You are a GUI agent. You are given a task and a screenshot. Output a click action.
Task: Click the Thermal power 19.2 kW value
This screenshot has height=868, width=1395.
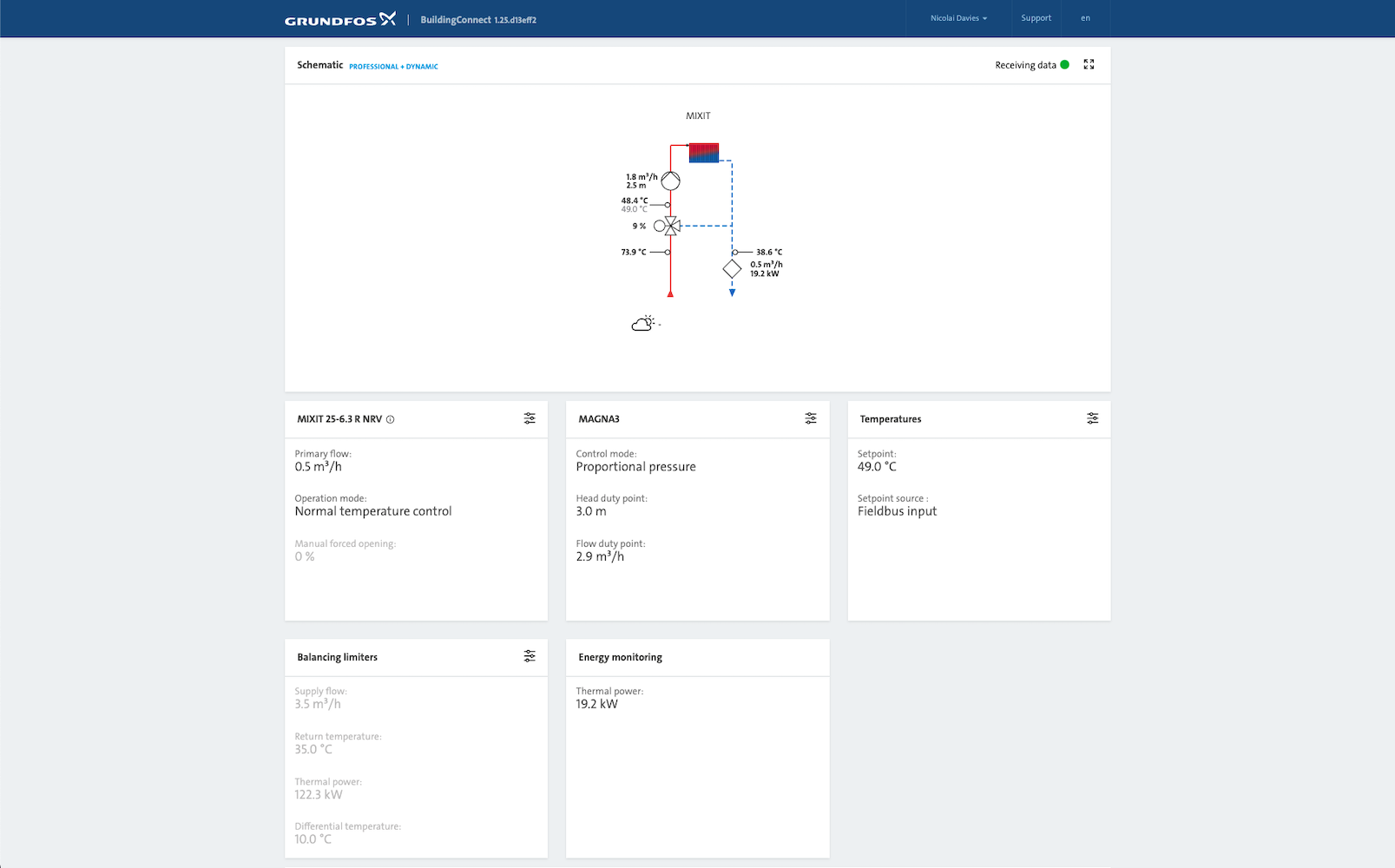click(x=597, y=704)
